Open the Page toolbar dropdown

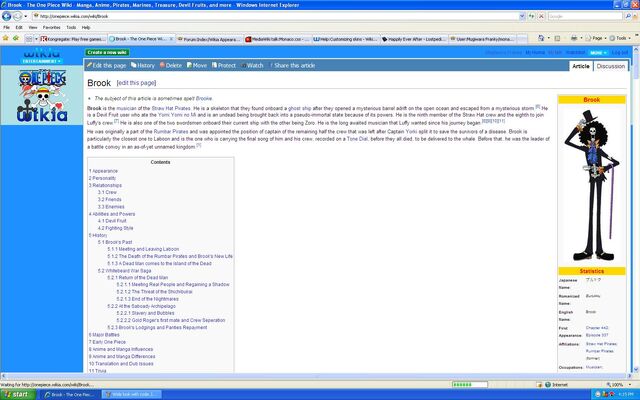tap(596, 38)
